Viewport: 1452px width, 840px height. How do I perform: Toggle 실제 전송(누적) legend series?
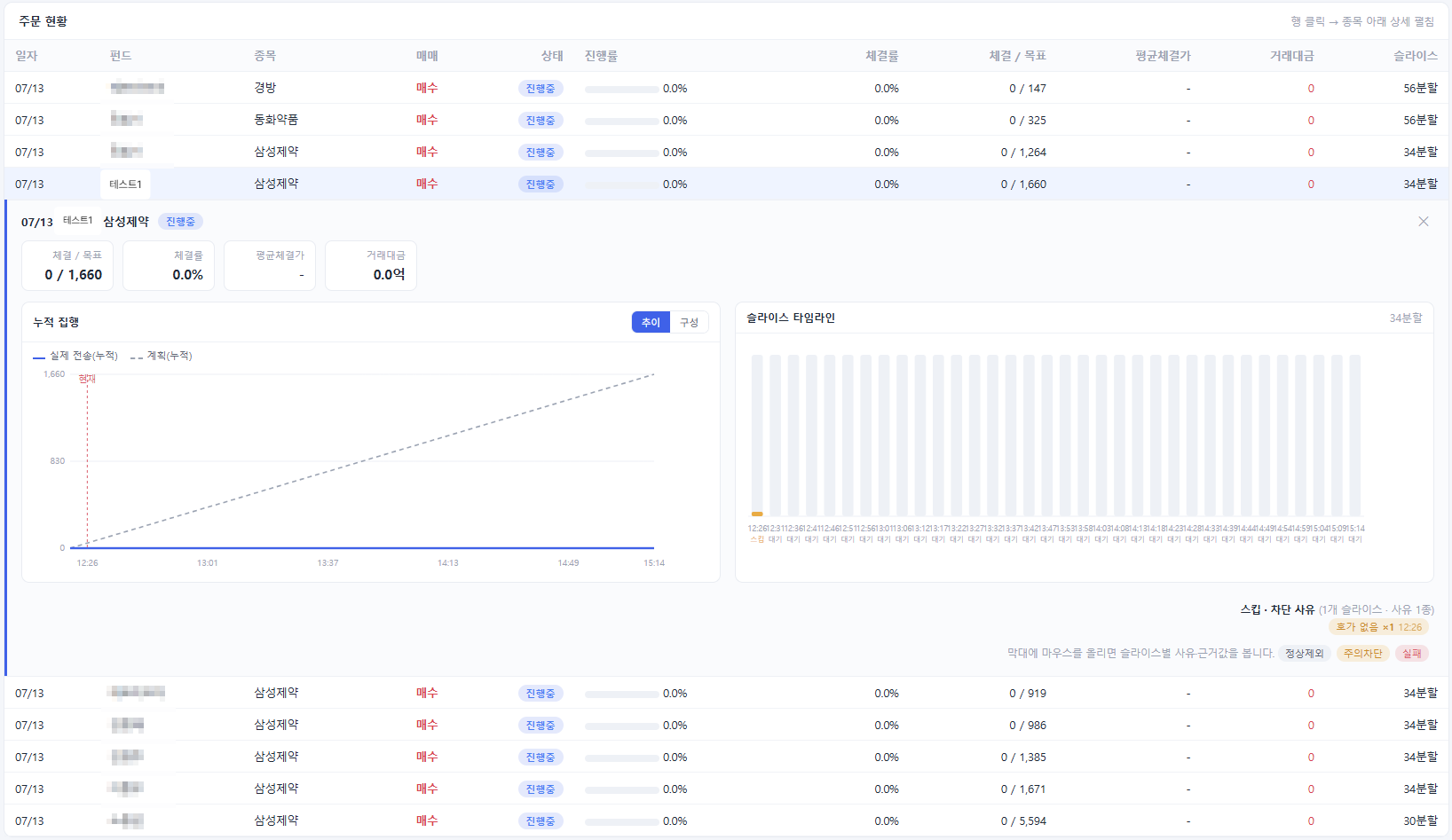75,356
